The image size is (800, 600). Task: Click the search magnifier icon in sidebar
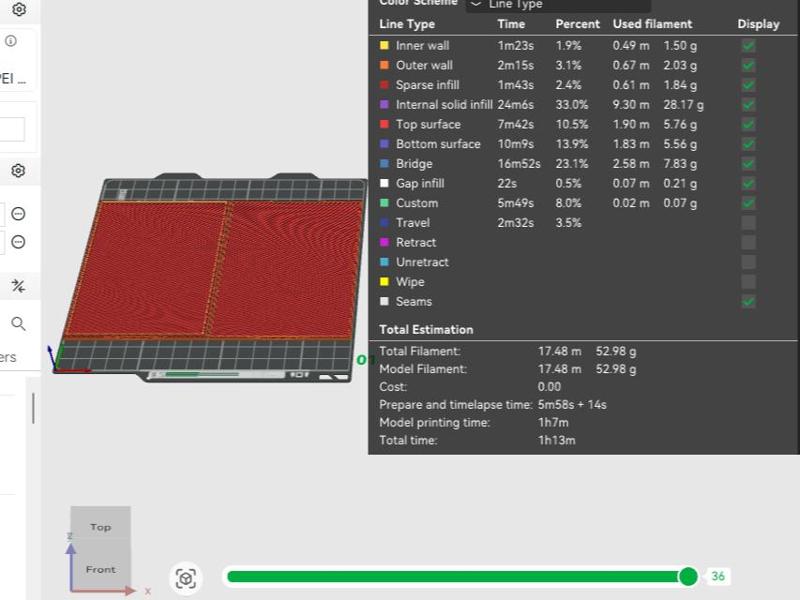[18, 323]
